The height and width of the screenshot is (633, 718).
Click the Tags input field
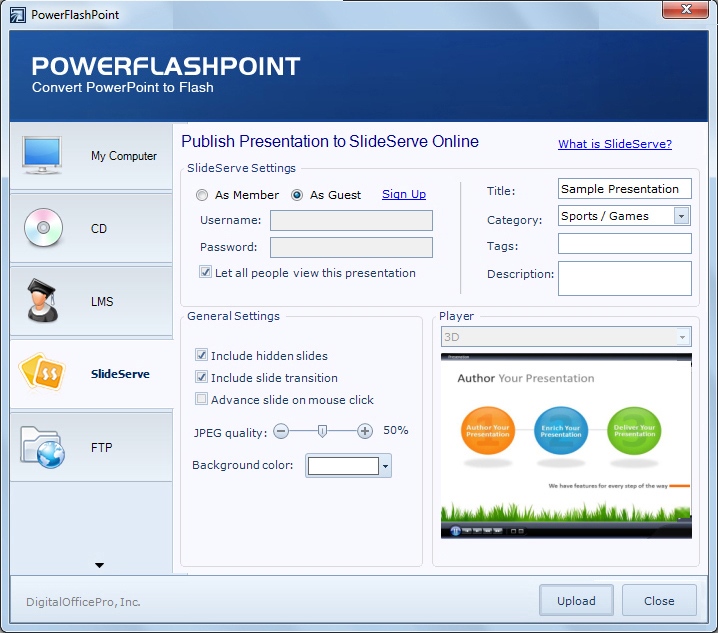[x=624, y=244]
